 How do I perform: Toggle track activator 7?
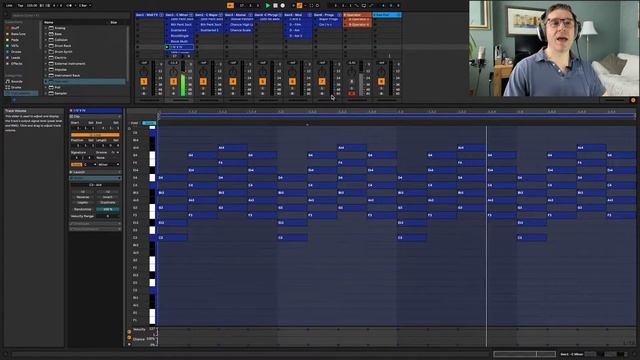[322, 82]
